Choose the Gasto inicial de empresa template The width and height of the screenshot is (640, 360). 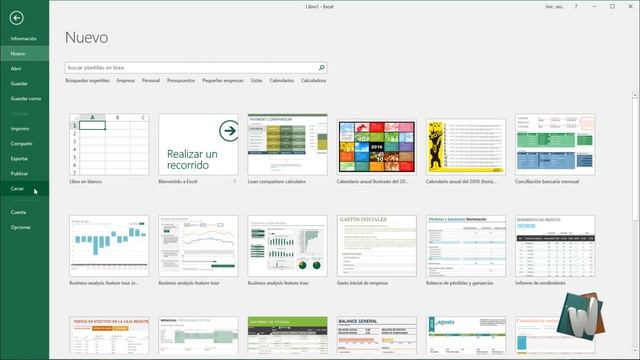377,246
